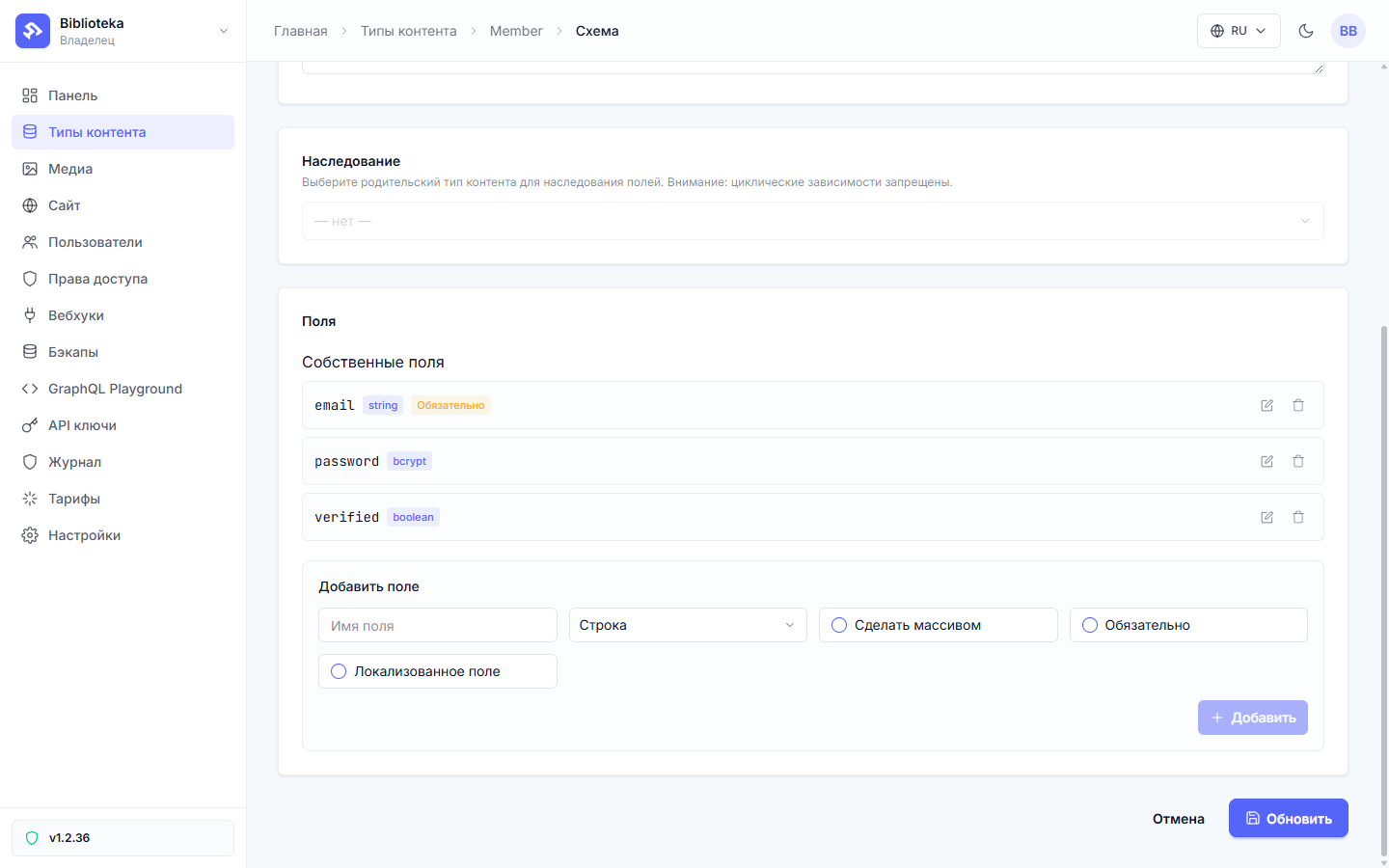Edit the email field
This screenshot has height=868, width=1389.
(x=1266, y=405)
